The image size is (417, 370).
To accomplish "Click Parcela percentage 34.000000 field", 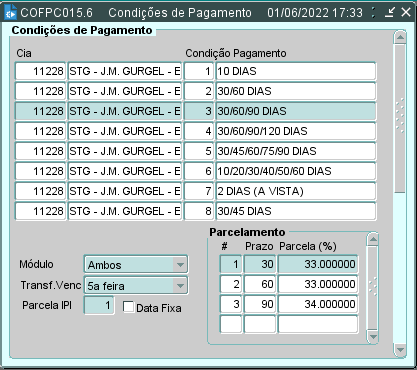I will pyautogui.click(x=318, y=304).
